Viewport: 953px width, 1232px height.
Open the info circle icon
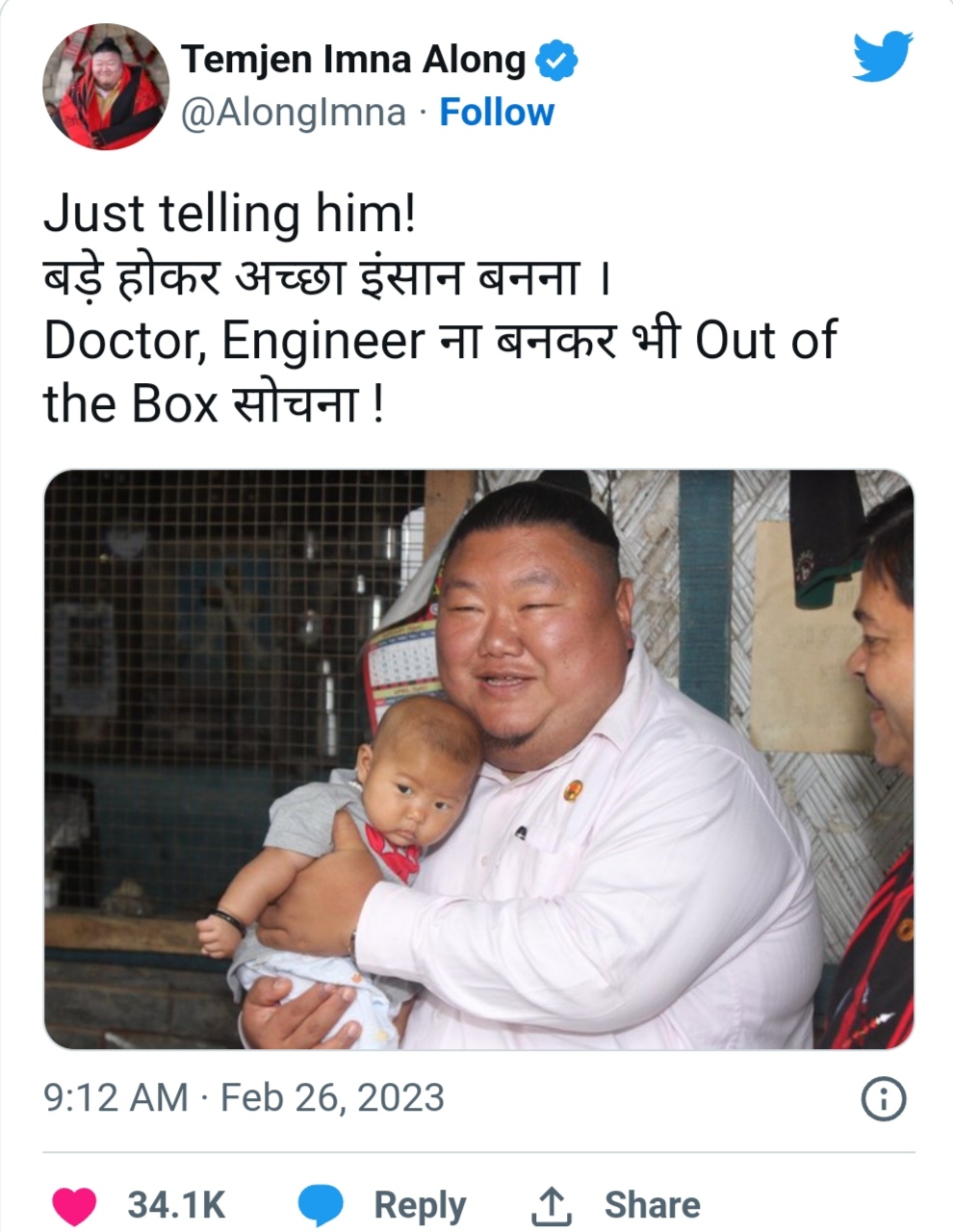tap(883, 1099)
